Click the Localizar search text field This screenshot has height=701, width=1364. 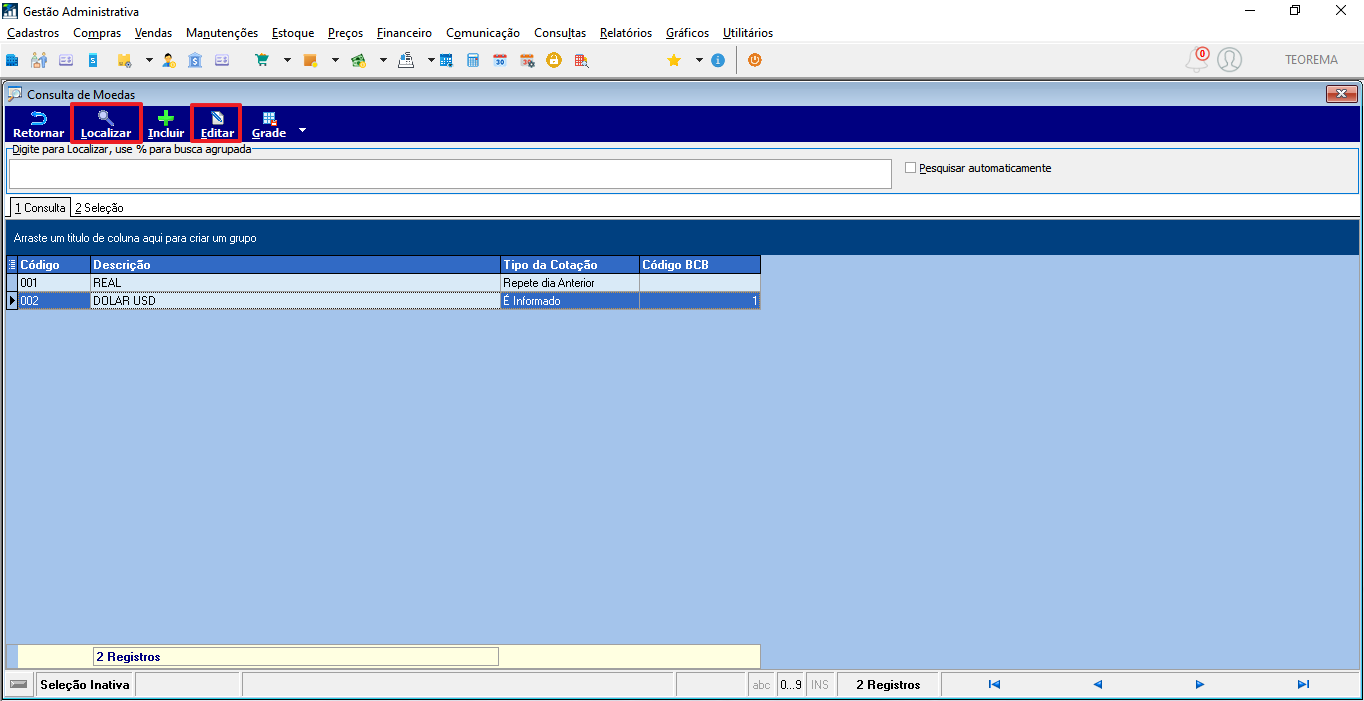(x=450, y=174)
